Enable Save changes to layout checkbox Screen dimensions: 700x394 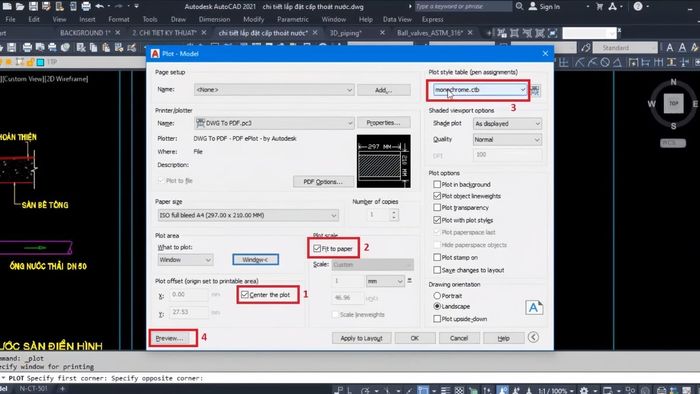pyautogui.click(x=437, y=270)
